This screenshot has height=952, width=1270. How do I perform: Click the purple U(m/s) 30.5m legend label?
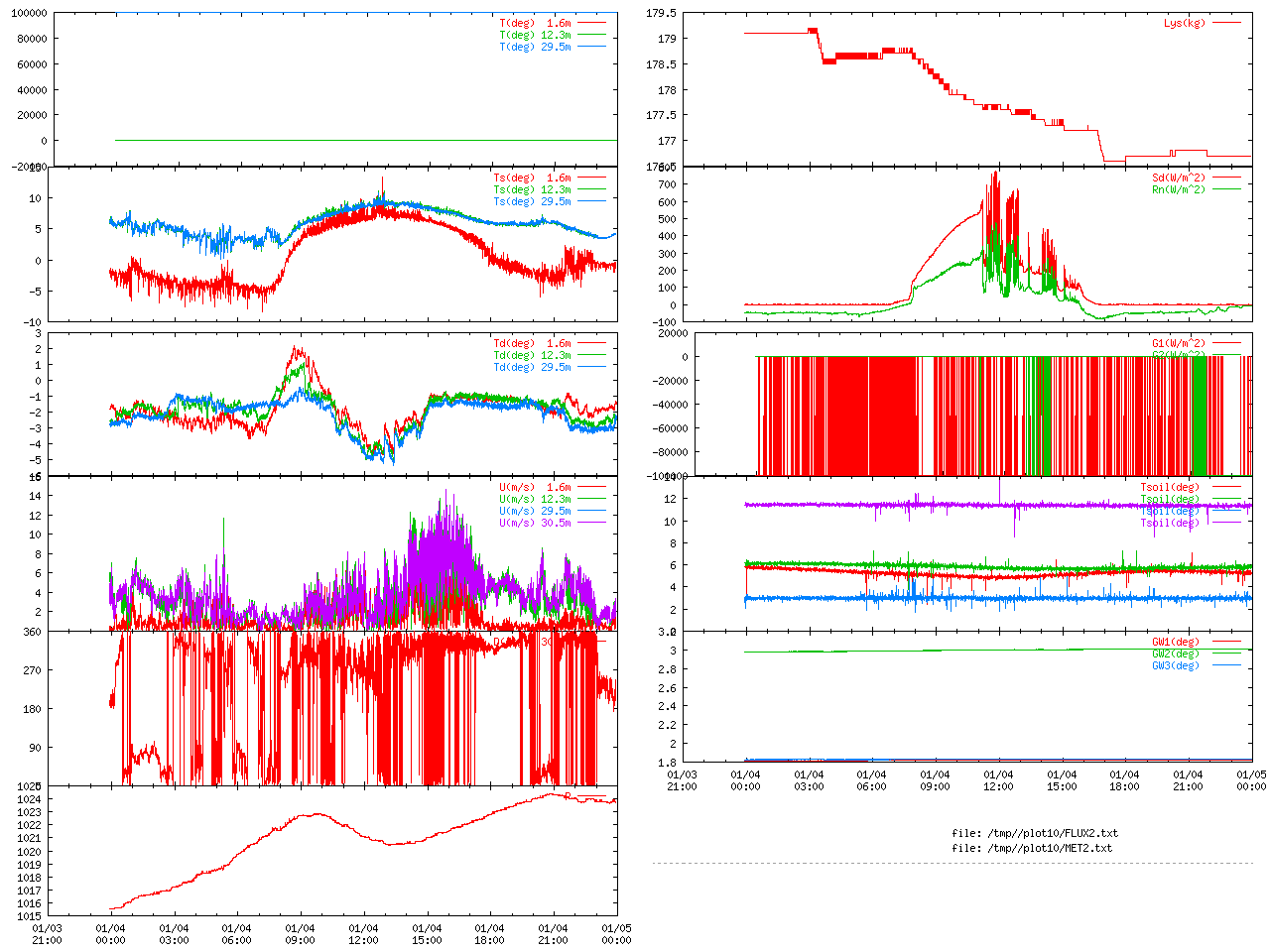point(535,523)
